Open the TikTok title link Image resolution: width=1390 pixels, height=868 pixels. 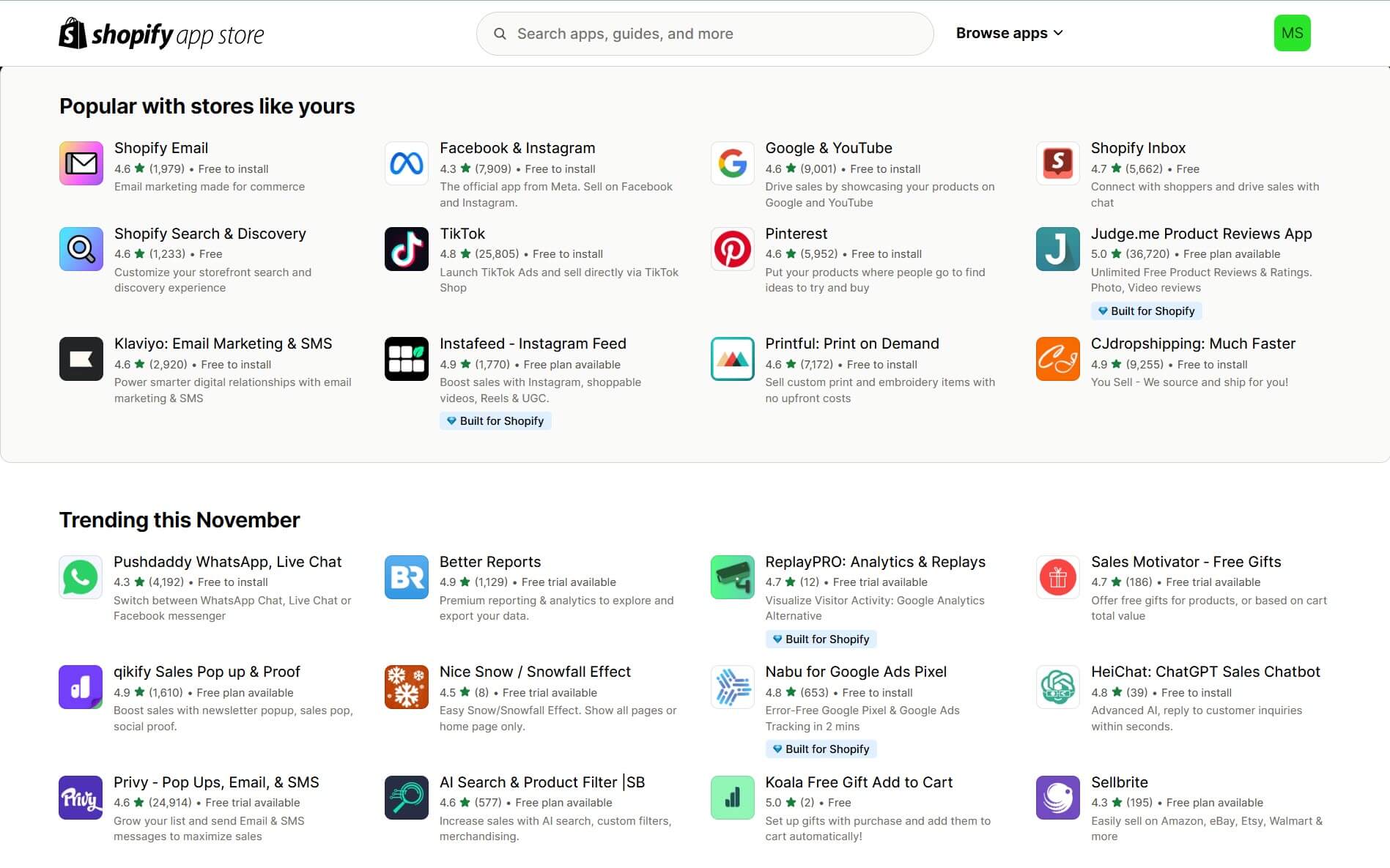tap(462, 234)
